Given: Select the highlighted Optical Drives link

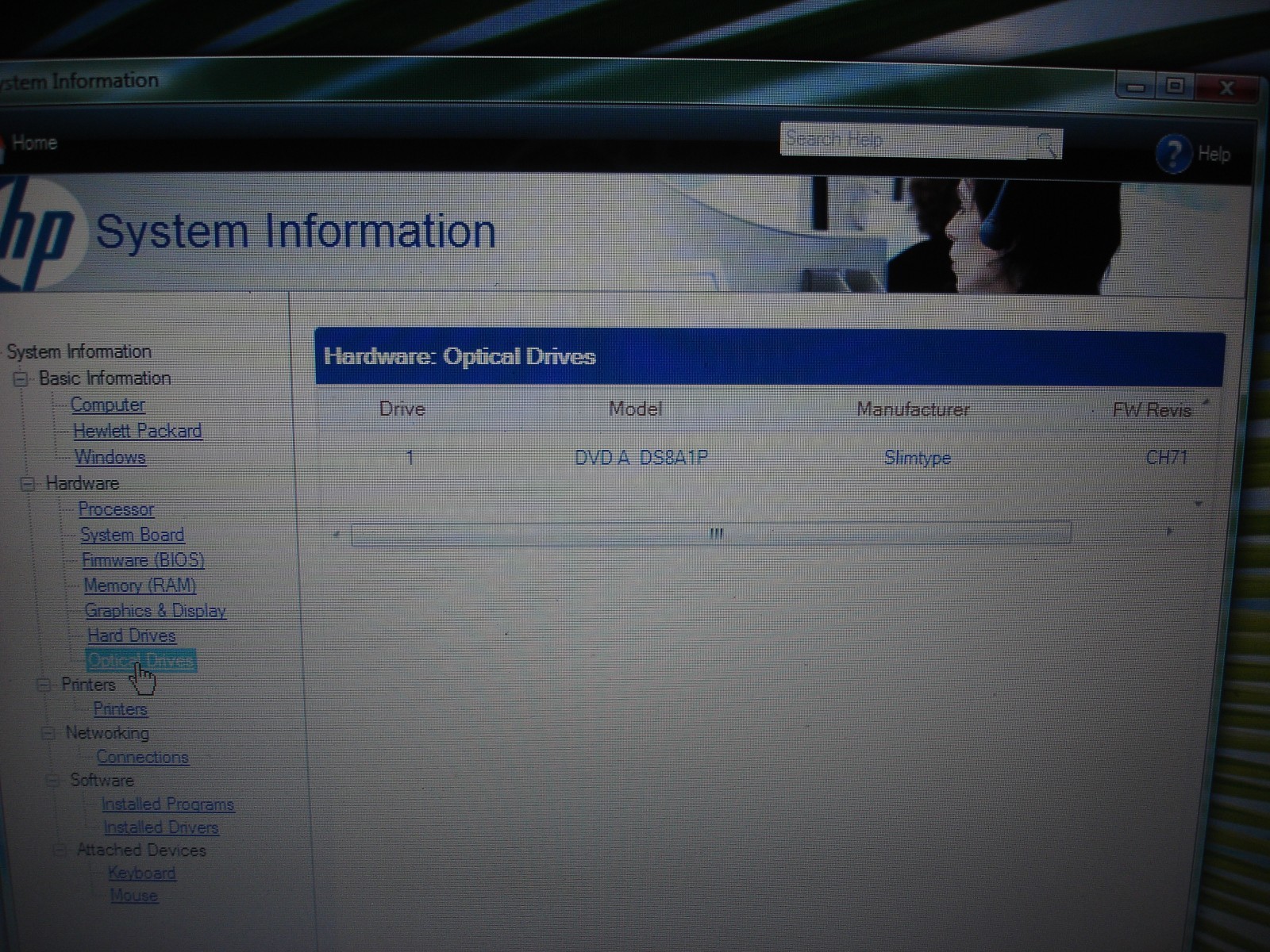Looking at the screenshot, I should click(140, 660).
